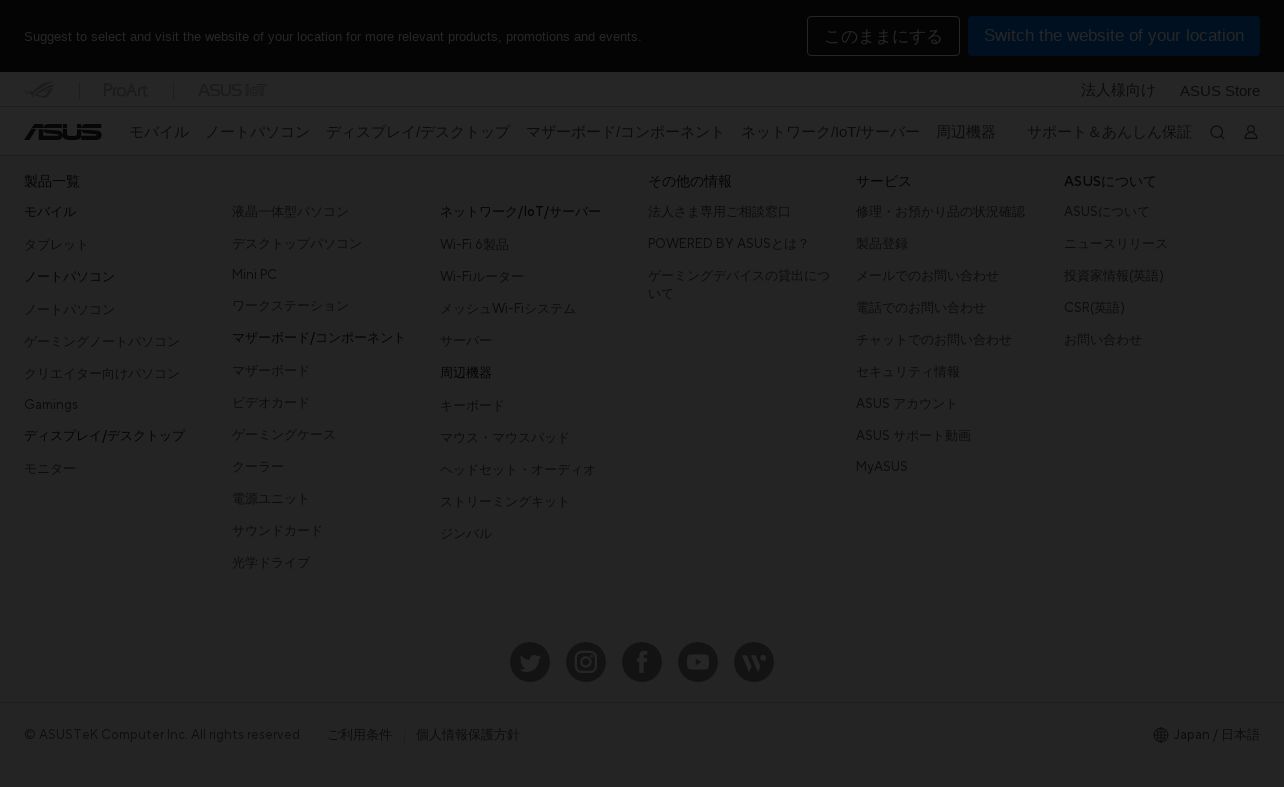
Task: Open the 投資家情報(英語) link
Action: click(1114, 276)
